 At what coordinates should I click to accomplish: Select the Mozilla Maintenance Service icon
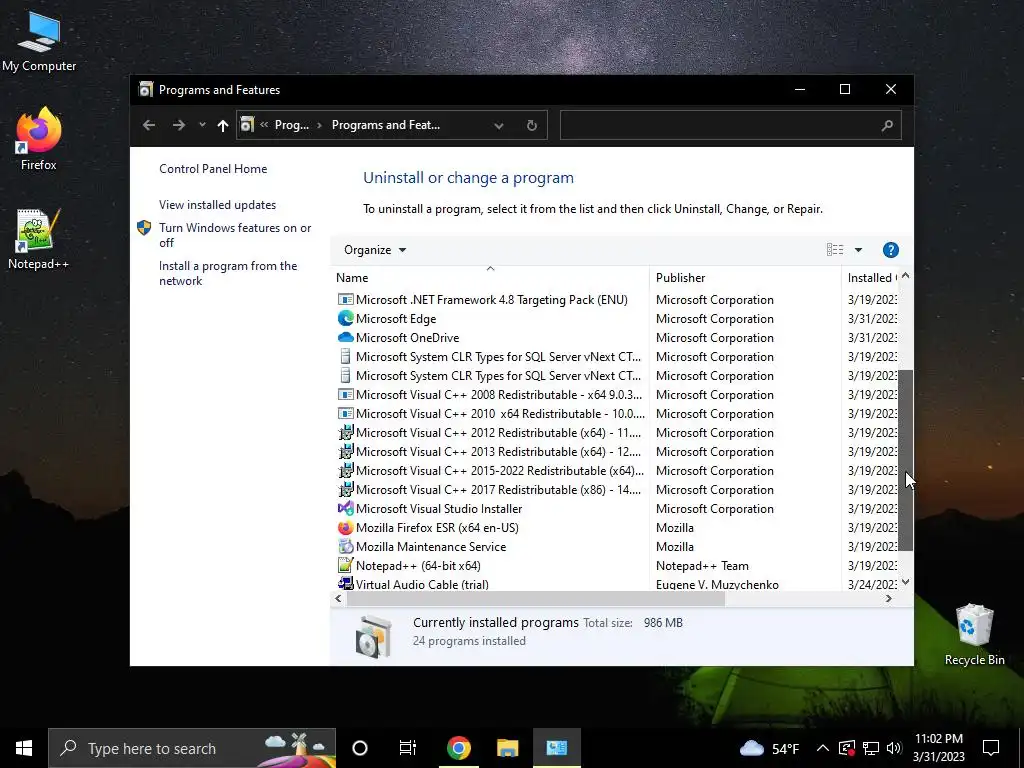pyautogui.click(x=345, y=546)
